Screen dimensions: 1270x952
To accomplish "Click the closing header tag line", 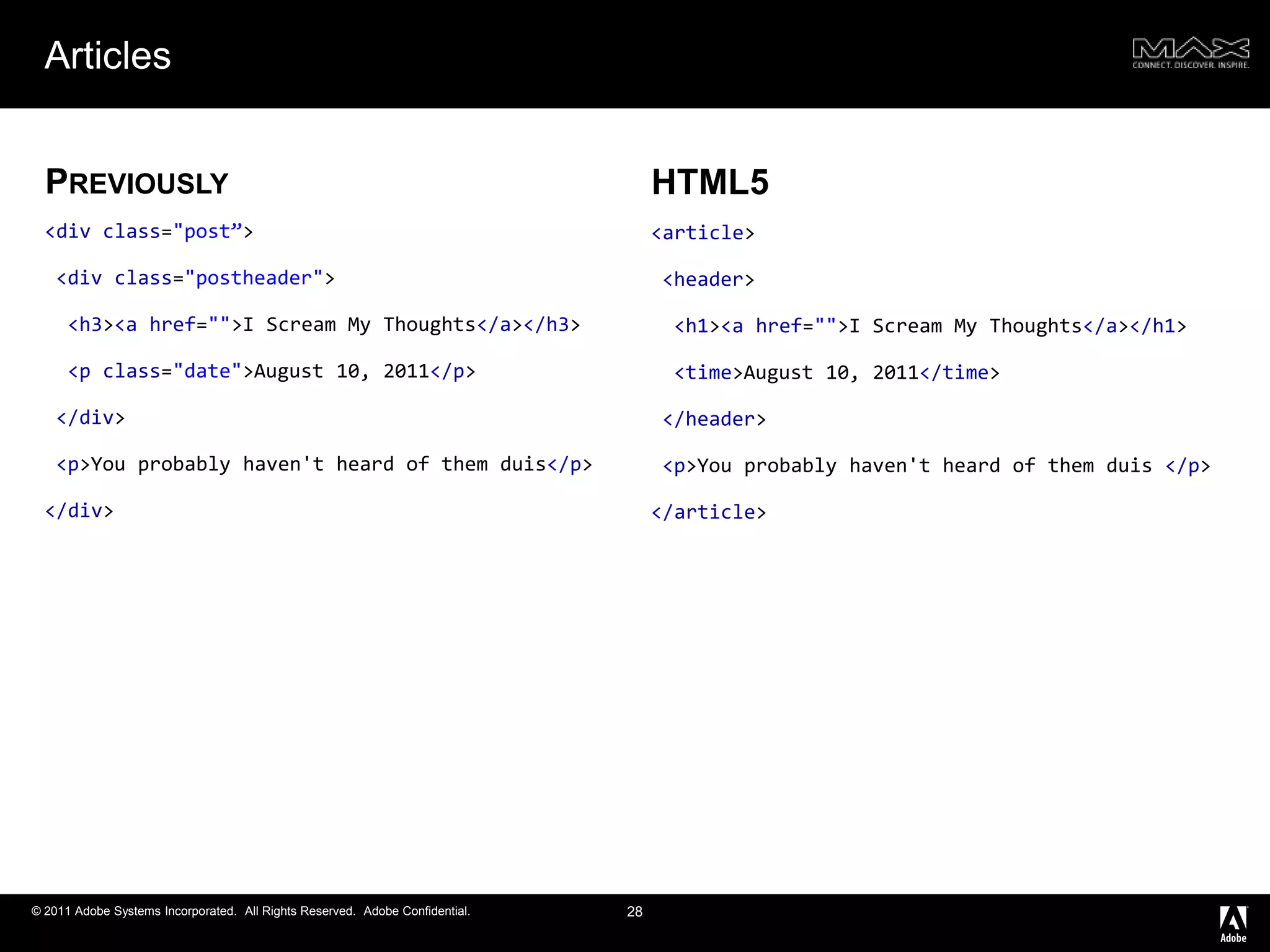I will coord(714,419).
